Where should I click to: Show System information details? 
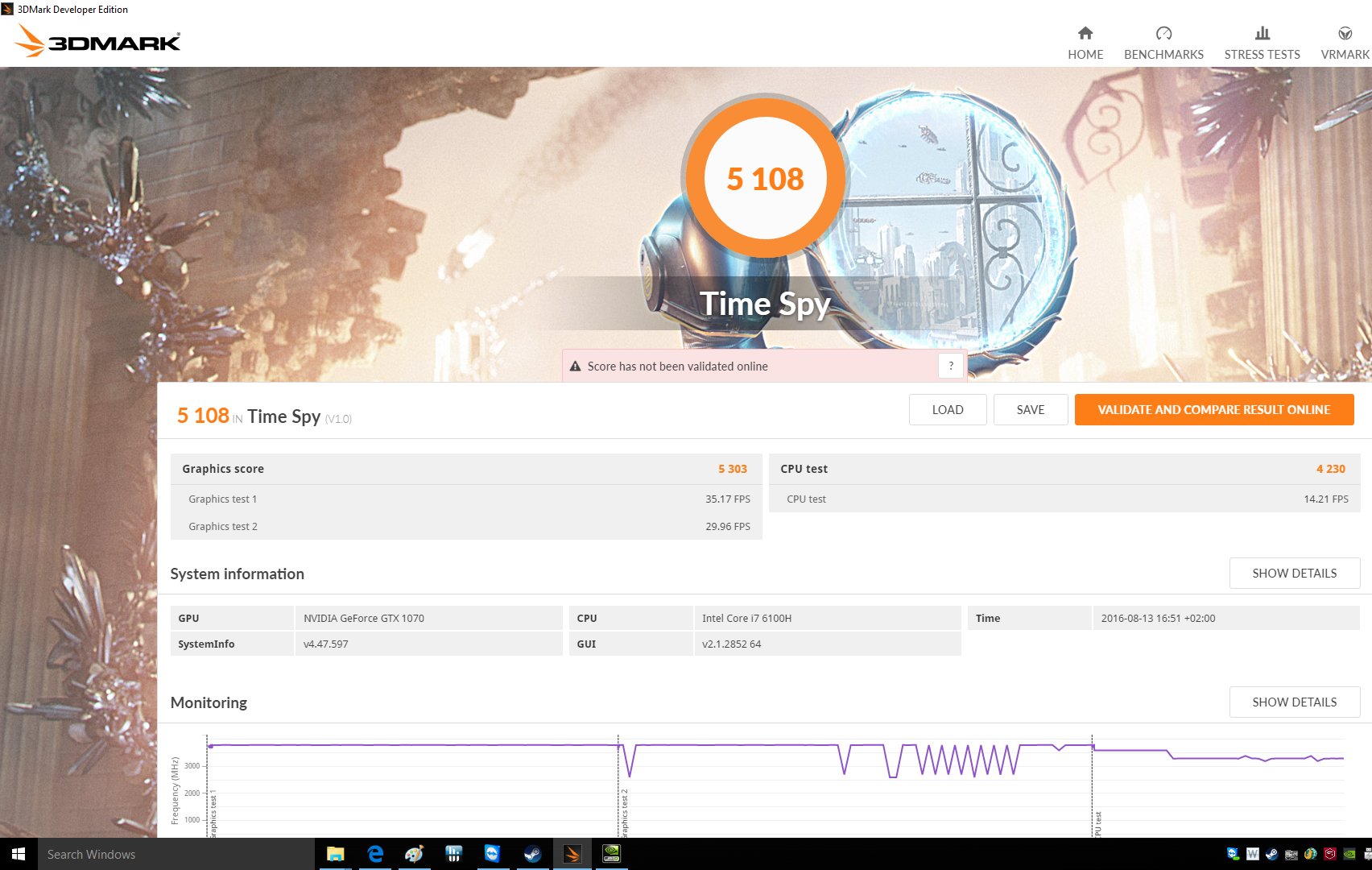tap(1294, 573)
